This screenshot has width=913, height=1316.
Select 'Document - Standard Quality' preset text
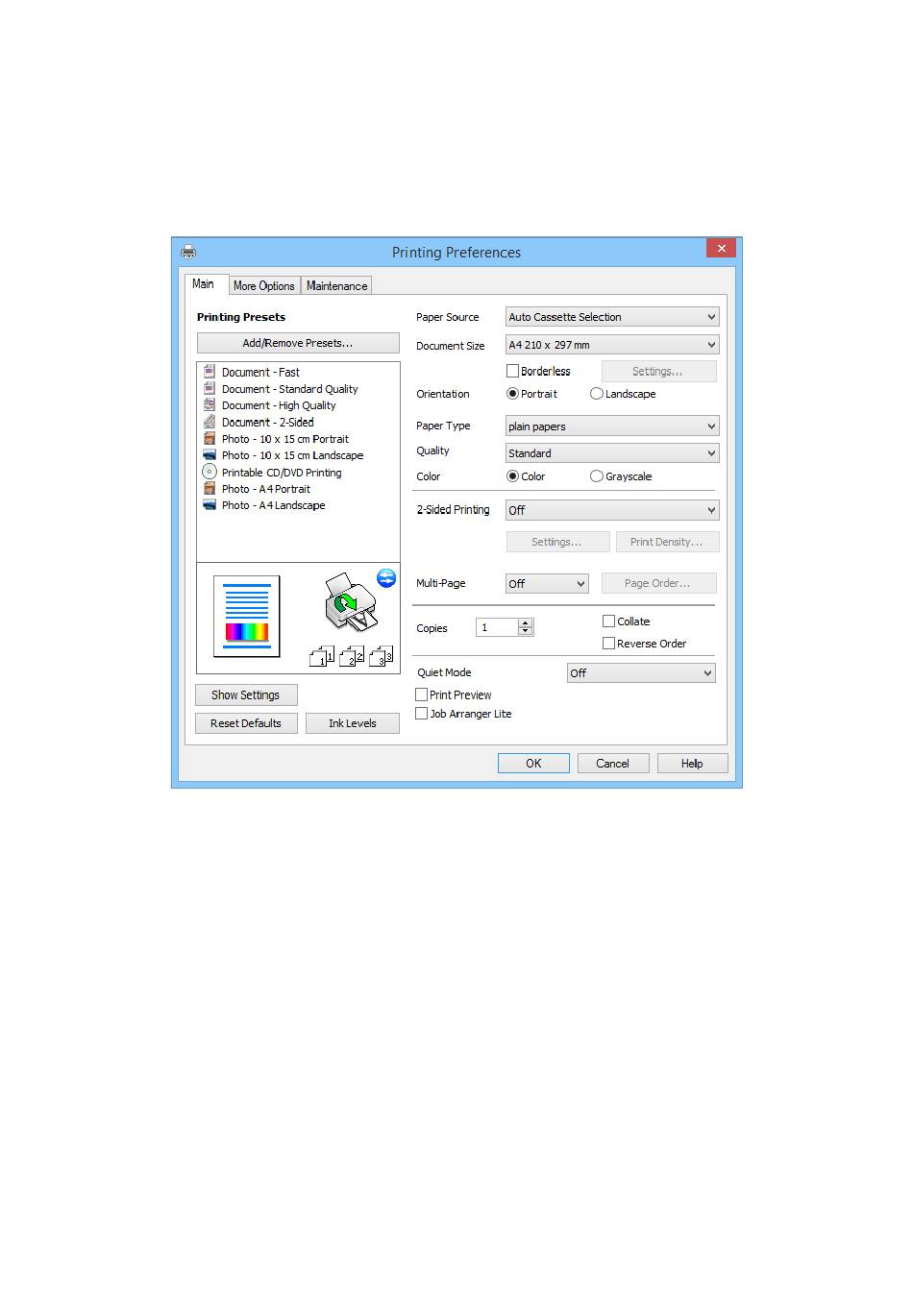(289, 389)
